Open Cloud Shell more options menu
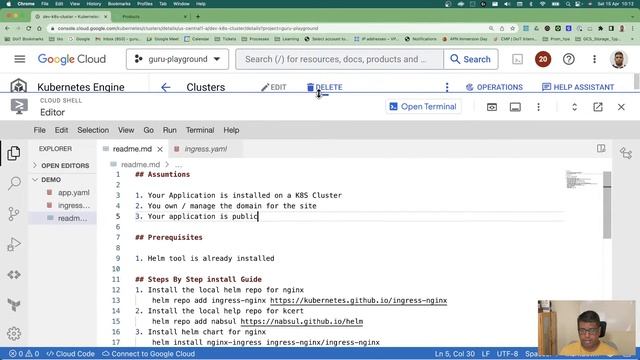This screenshot has height=360, width=640. [x=538, y=107]
